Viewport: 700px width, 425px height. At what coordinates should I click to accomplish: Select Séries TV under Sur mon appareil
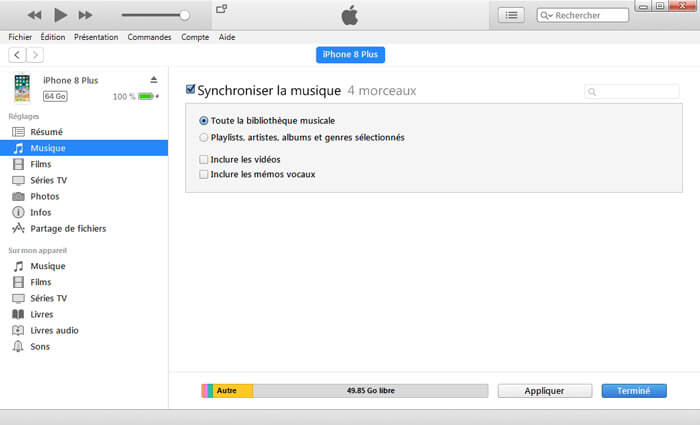tap(84, 298)
